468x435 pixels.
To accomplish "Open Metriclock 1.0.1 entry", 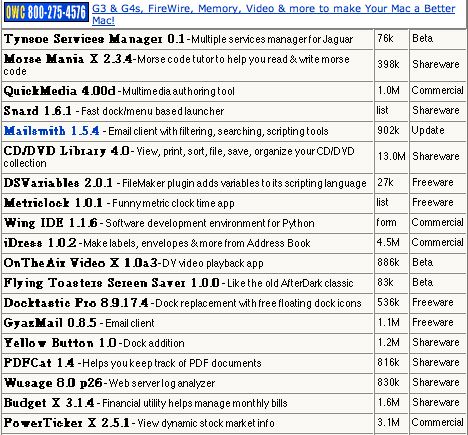I will click(x=53, y=203).
